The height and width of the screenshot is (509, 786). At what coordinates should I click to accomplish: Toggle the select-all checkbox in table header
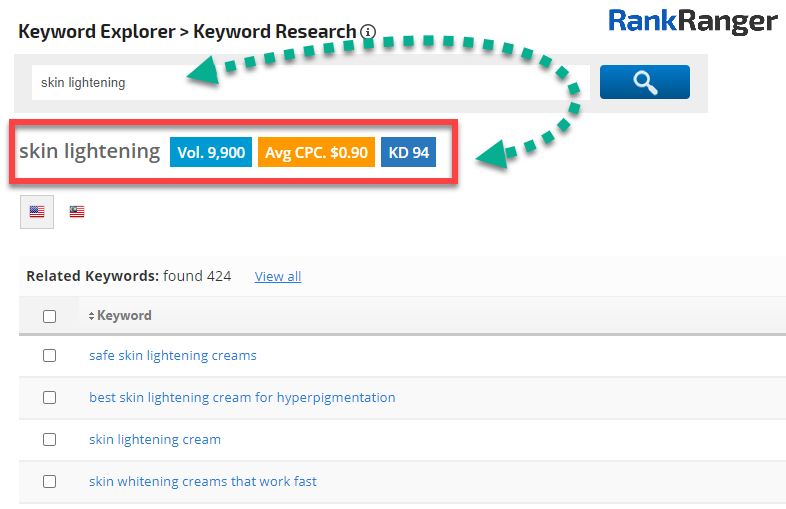pyautogui.click(x=49, y=316)
